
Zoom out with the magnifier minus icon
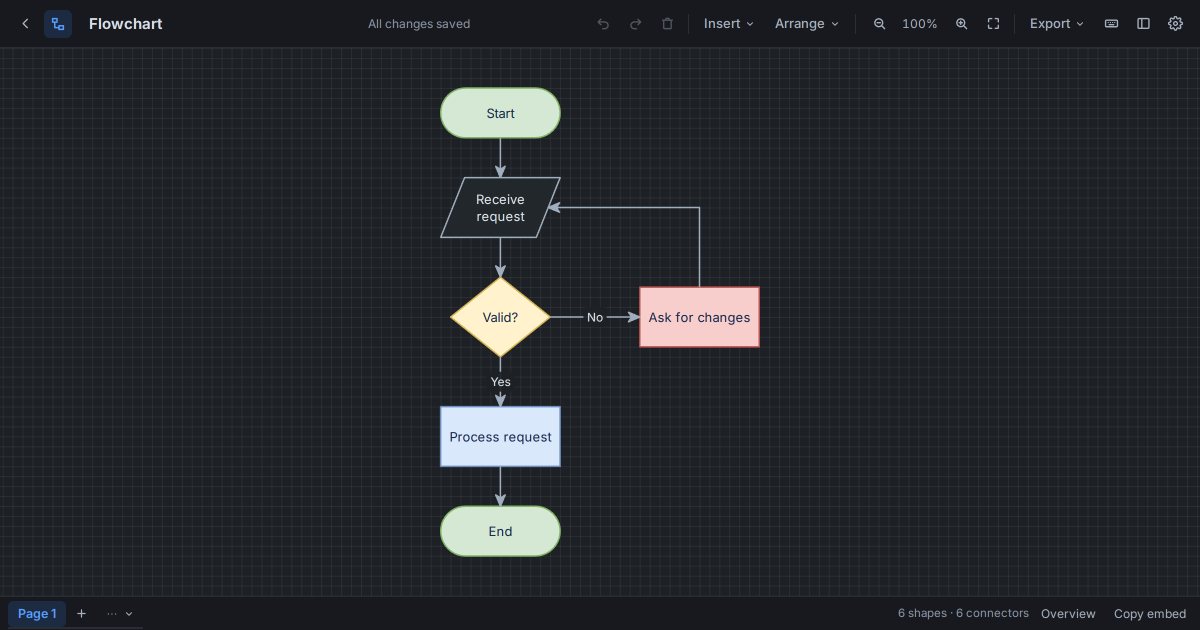point(879,24)
